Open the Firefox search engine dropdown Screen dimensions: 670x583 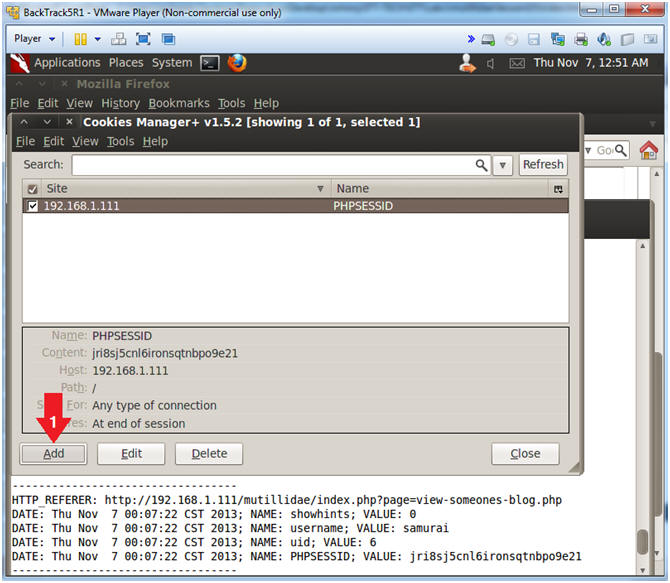(x=588, y=150)
